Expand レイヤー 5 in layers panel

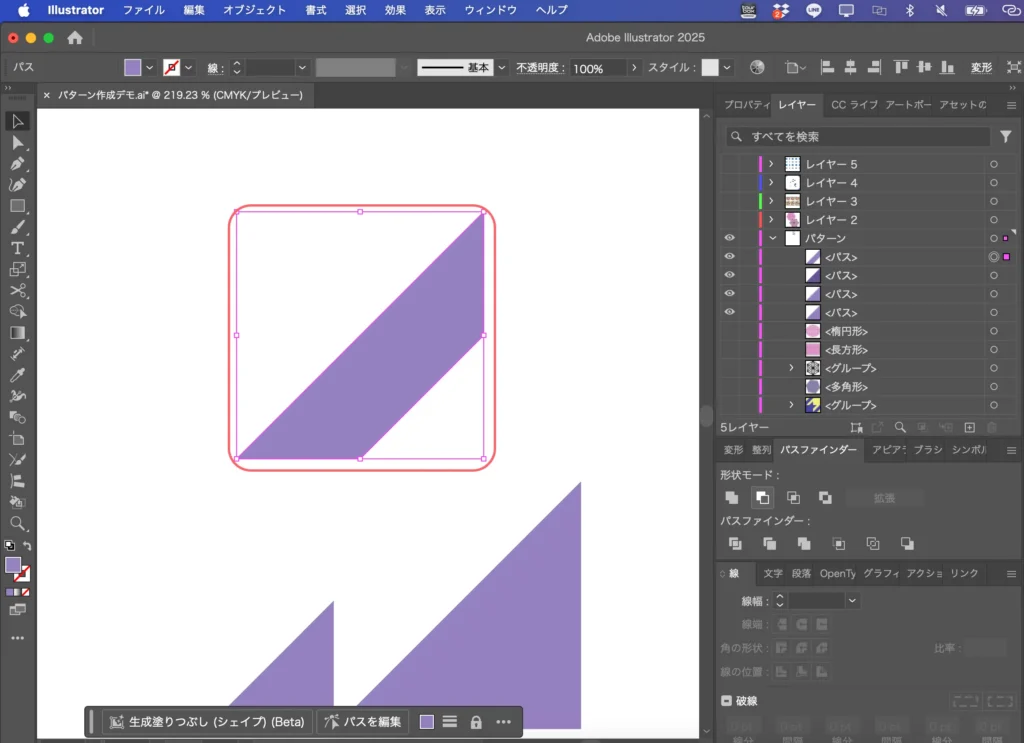tap(771, 164)
